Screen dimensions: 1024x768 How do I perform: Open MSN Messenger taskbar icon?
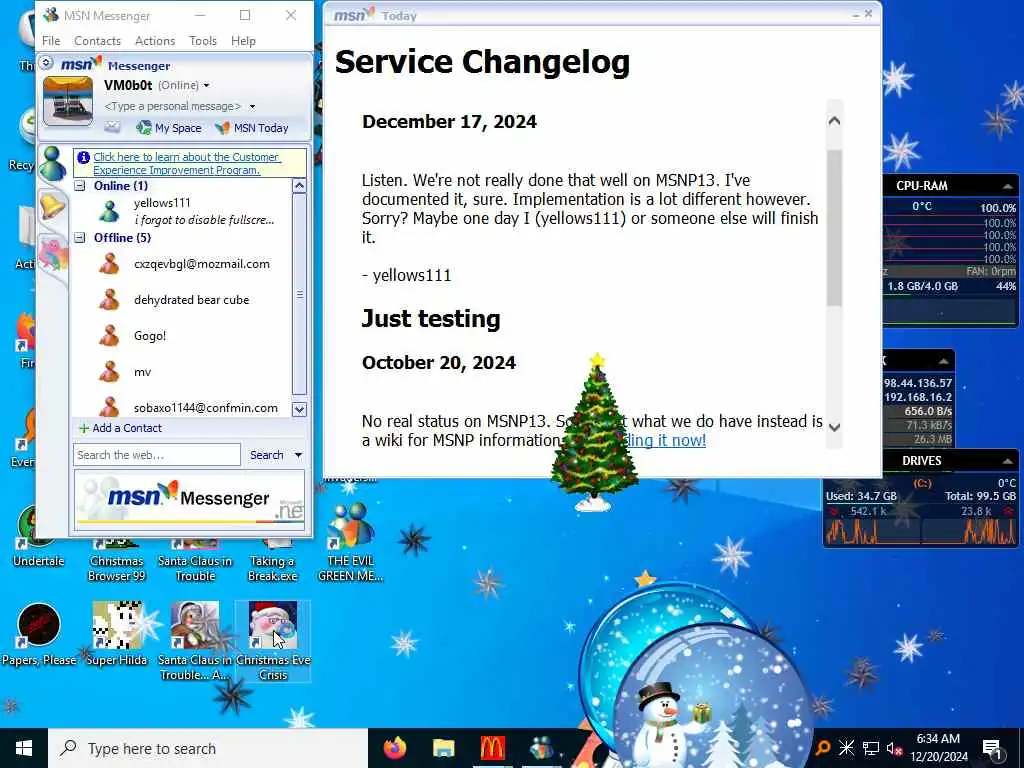[x=541, y=748]
